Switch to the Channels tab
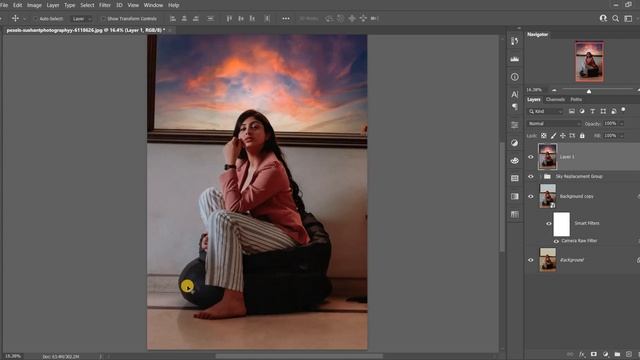This screenshot has width=640, height=360. pyautogui.click(x=555, y=100)
